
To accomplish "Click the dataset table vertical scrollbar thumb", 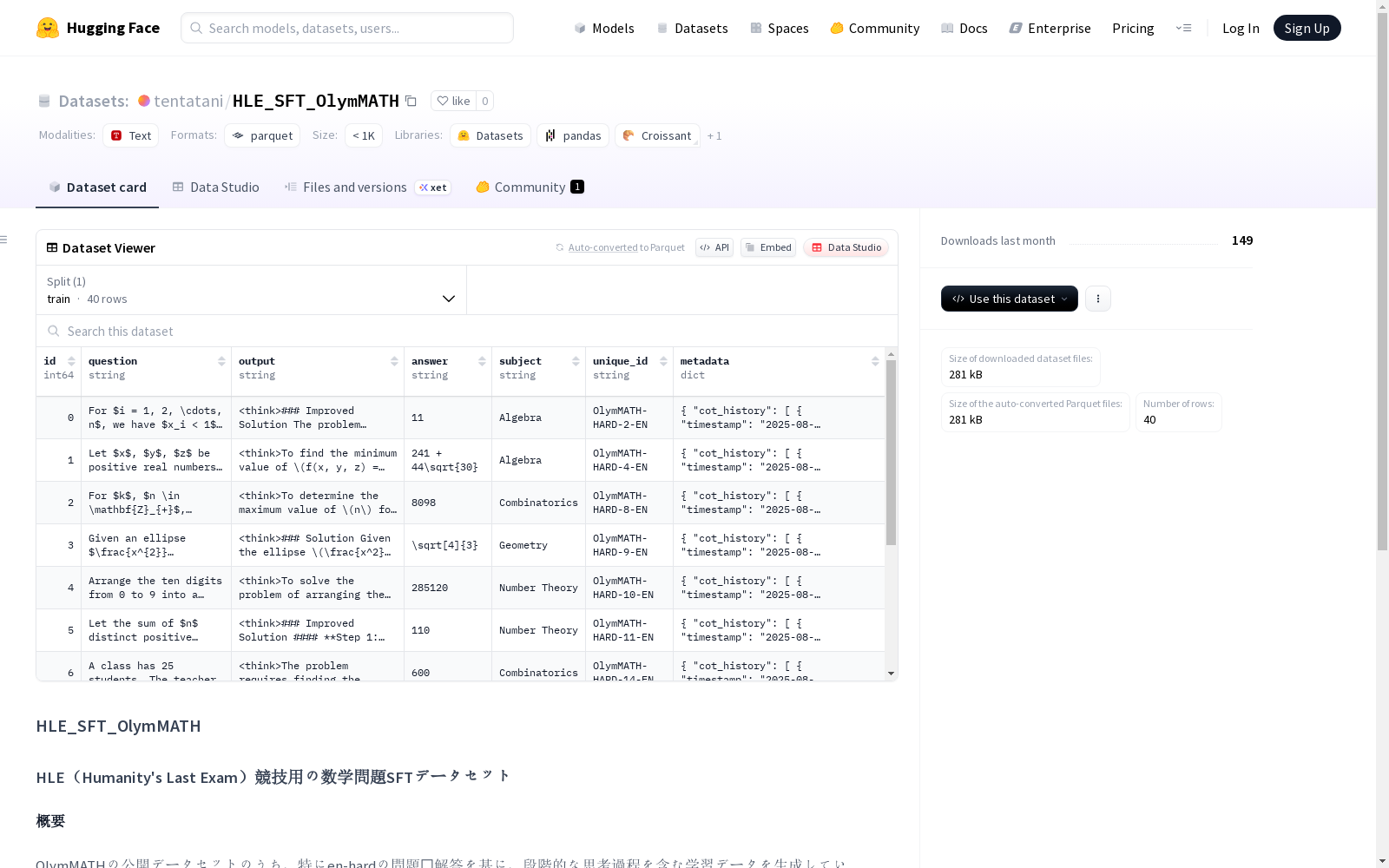I will [x=891, y=452].
